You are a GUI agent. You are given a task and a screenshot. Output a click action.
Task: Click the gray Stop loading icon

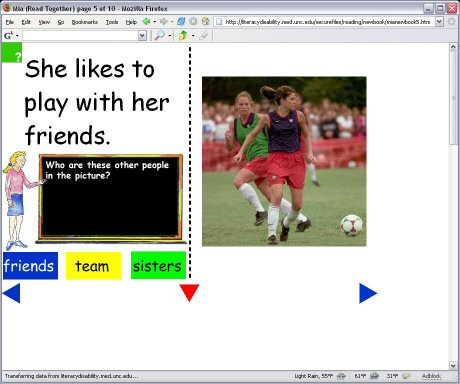point(193,22)
